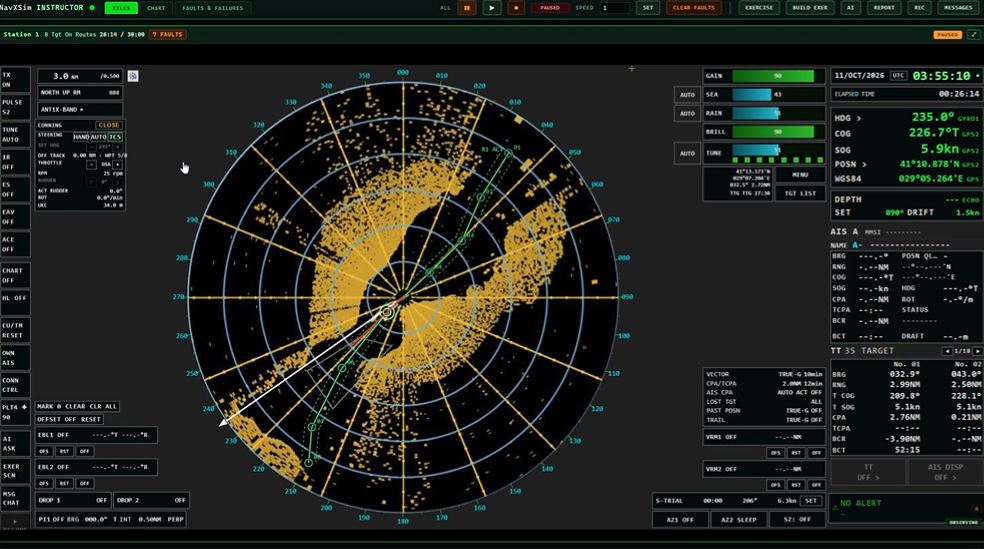This screenshot has height=549, width=984.
Task: Open the MSG CHAT sidebar button
Action: 15,498
